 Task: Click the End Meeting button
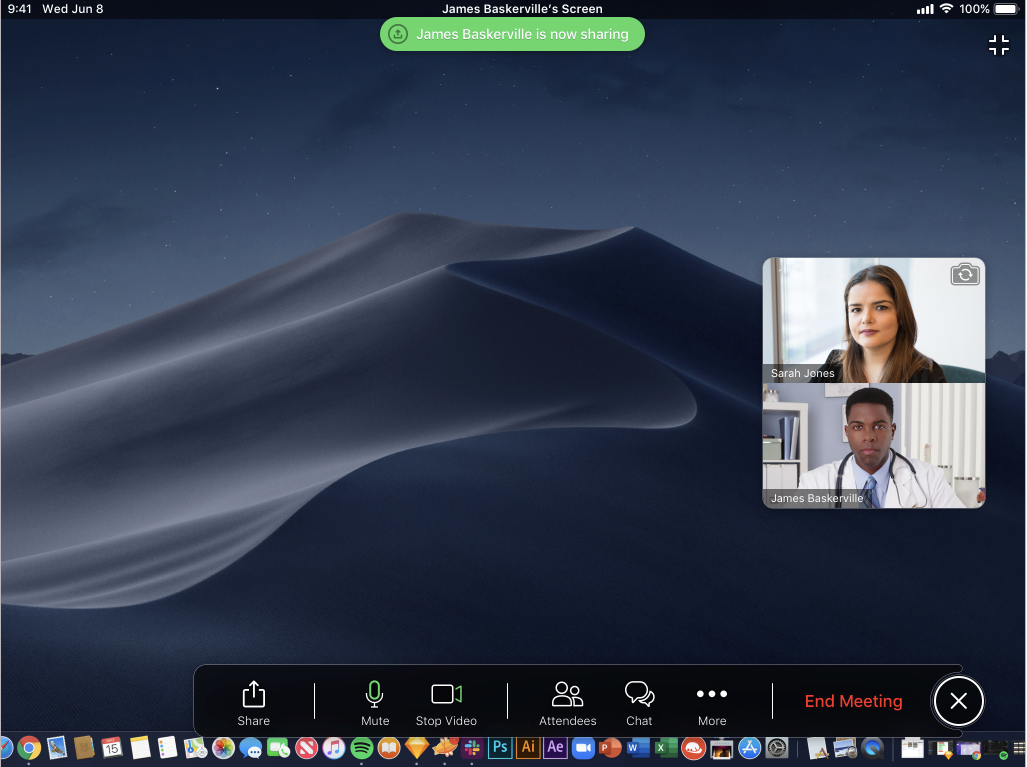[x=853, y=702]
